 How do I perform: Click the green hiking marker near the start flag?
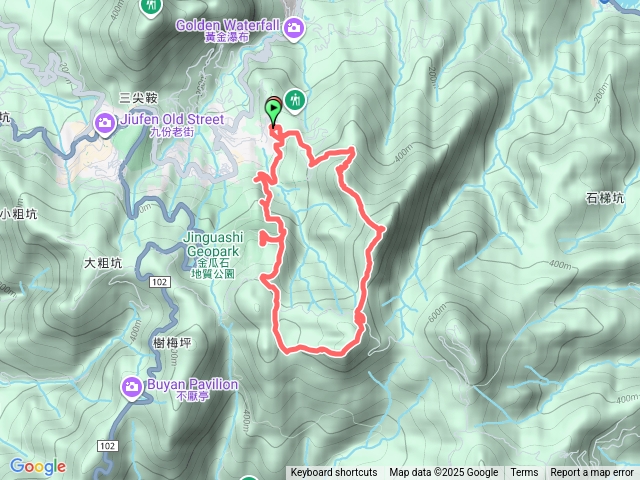pos(295,101)
